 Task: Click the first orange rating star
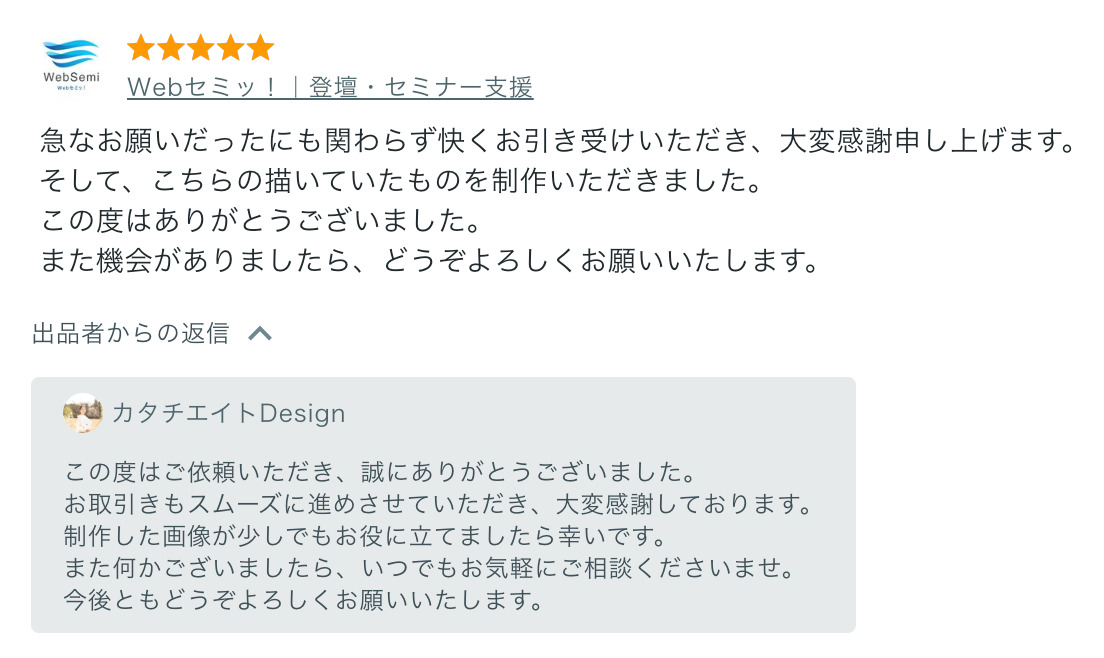tap(141, 47)
